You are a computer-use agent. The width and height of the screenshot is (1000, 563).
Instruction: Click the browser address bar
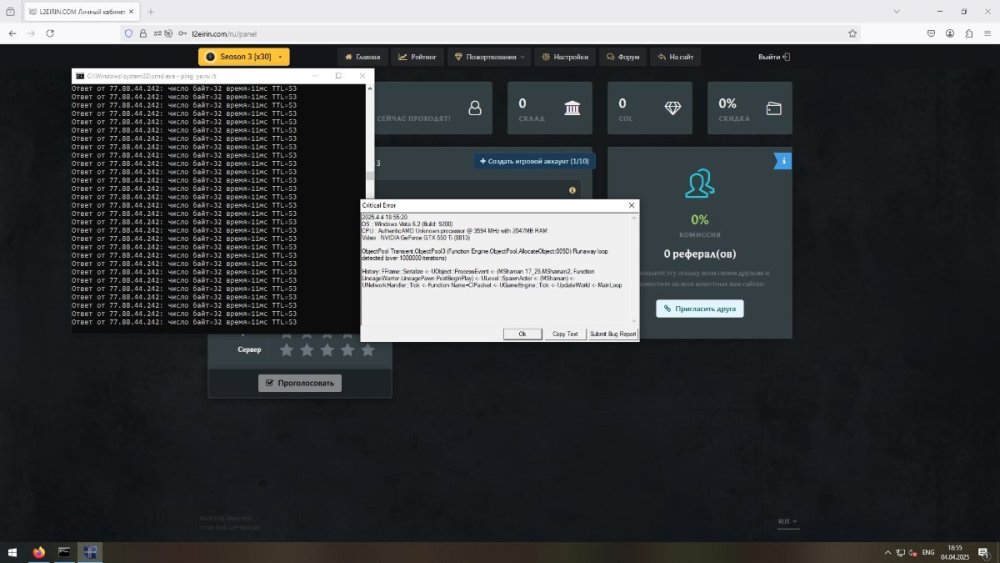[x=500, y=33]
